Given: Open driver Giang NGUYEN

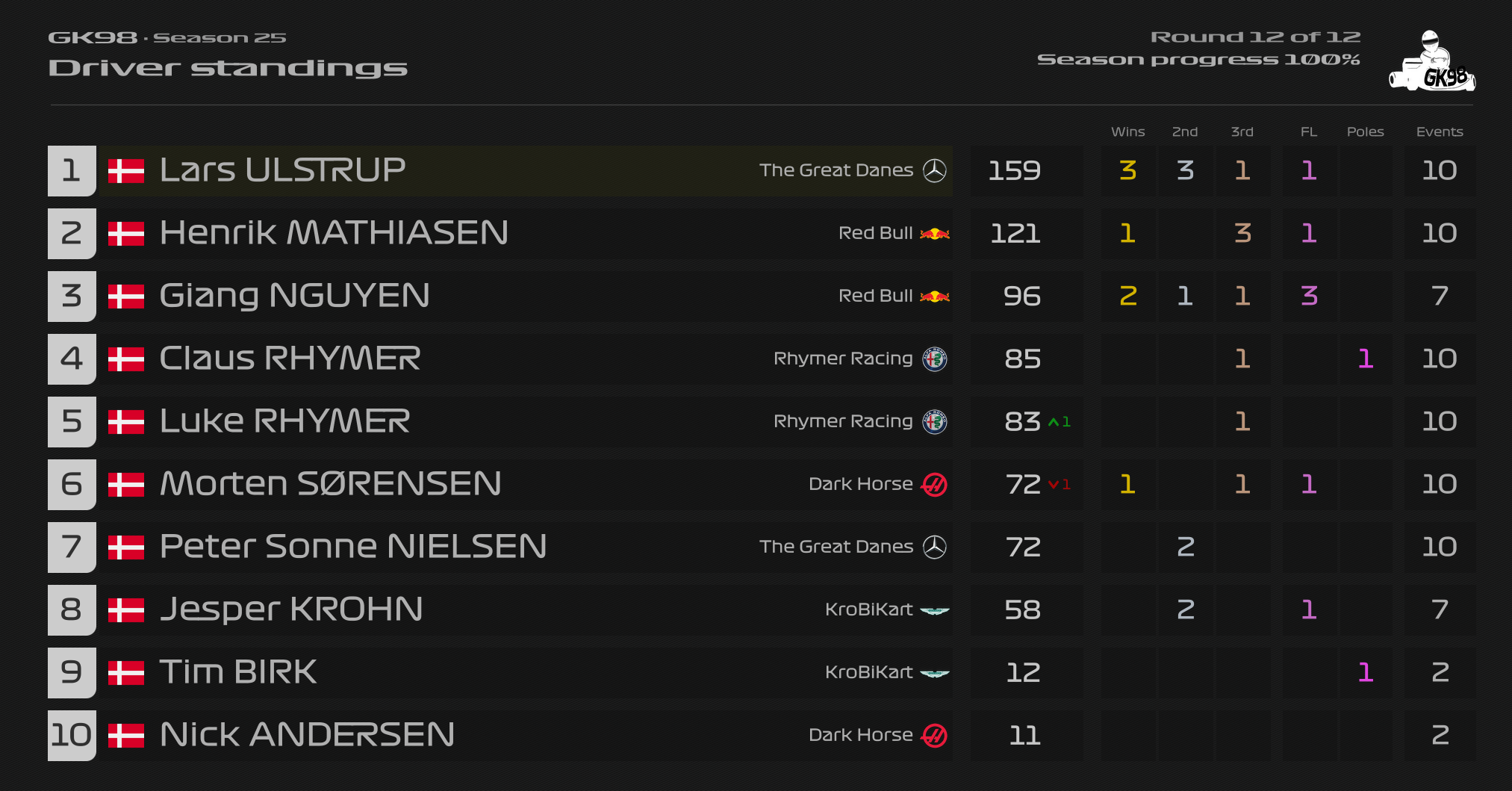Looking at the screenshot, I should click(x=294, y=296).
